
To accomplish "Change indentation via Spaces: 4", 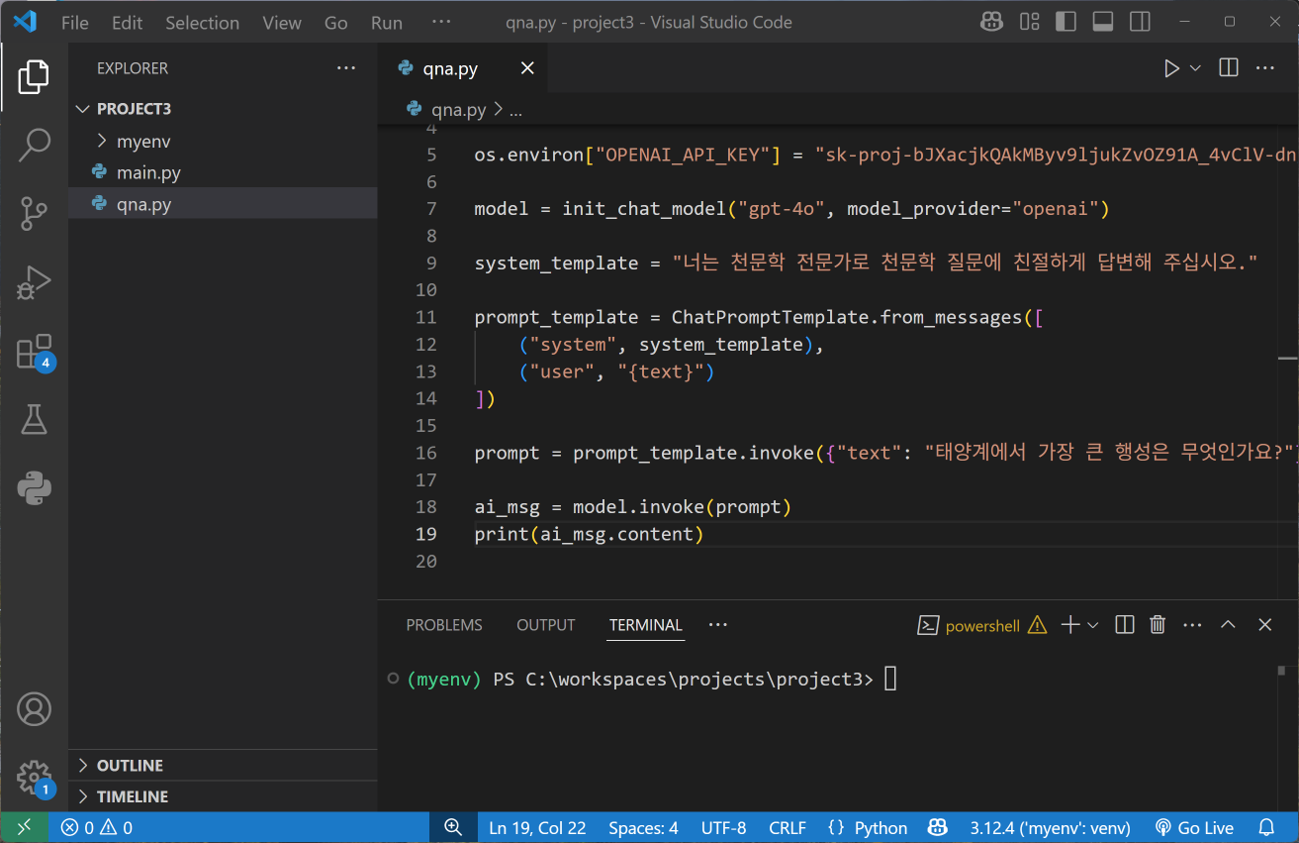I will point(643,828).
